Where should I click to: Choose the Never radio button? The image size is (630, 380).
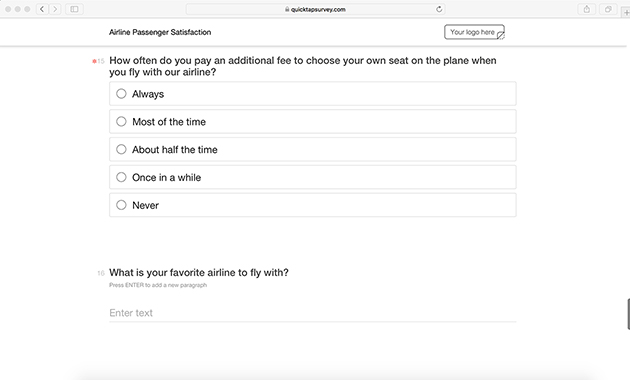click(x=313, y=205)
